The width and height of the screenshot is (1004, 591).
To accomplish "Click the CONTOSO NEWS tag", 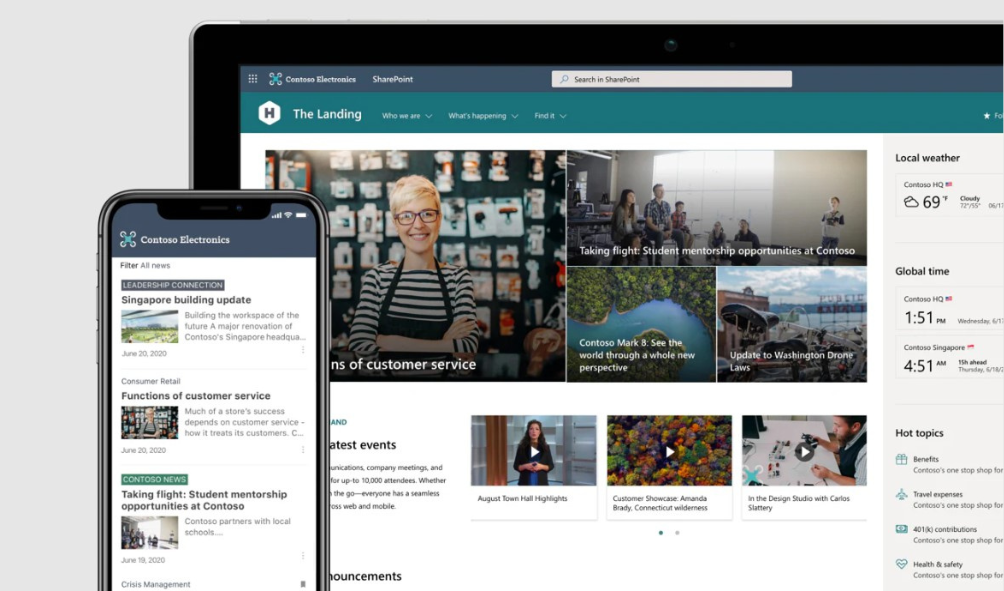I will click(x=154, y=479).
